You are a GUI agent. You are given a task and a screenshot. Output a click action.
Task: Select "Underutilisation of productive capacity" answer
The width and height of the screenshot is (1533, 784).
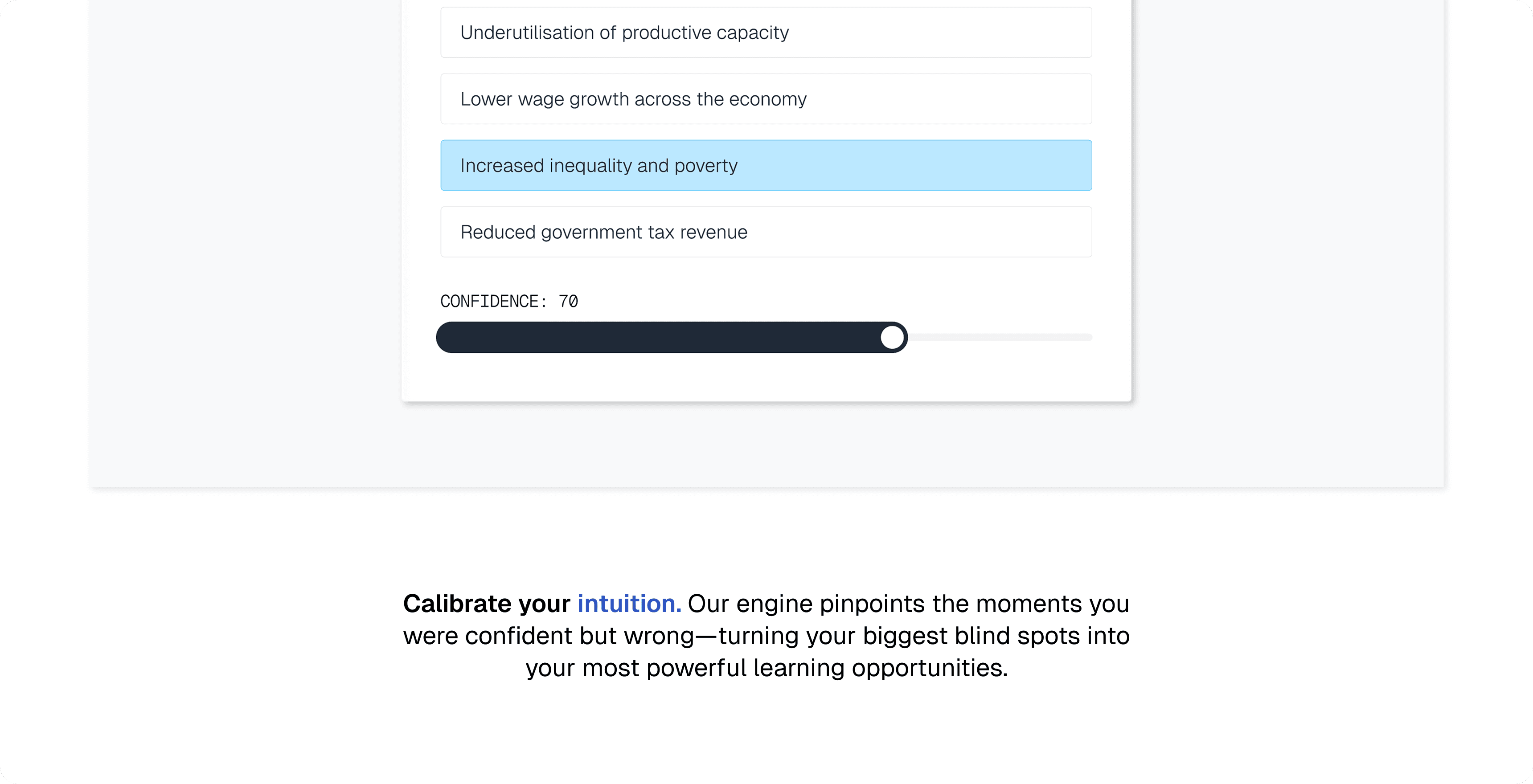(x=765, y=33)
